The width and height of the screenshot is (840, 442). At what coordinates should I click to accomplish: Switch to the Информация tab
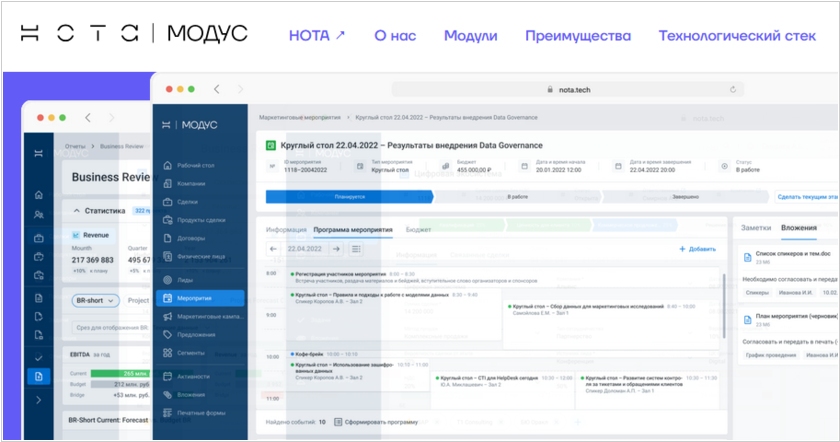(286, 229)
